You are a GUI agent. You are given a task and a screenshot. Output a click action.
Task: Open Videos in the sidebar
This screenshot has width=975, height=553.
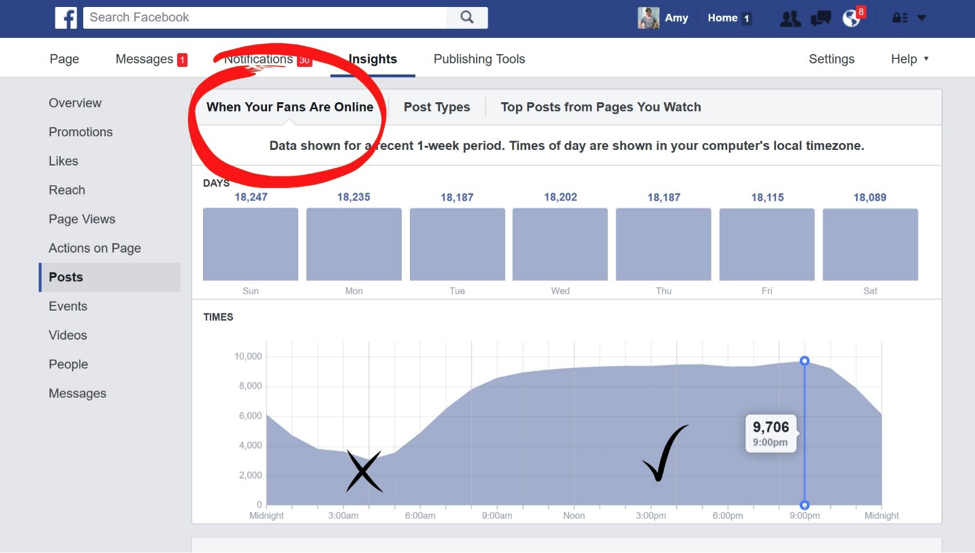click(68, 335)
